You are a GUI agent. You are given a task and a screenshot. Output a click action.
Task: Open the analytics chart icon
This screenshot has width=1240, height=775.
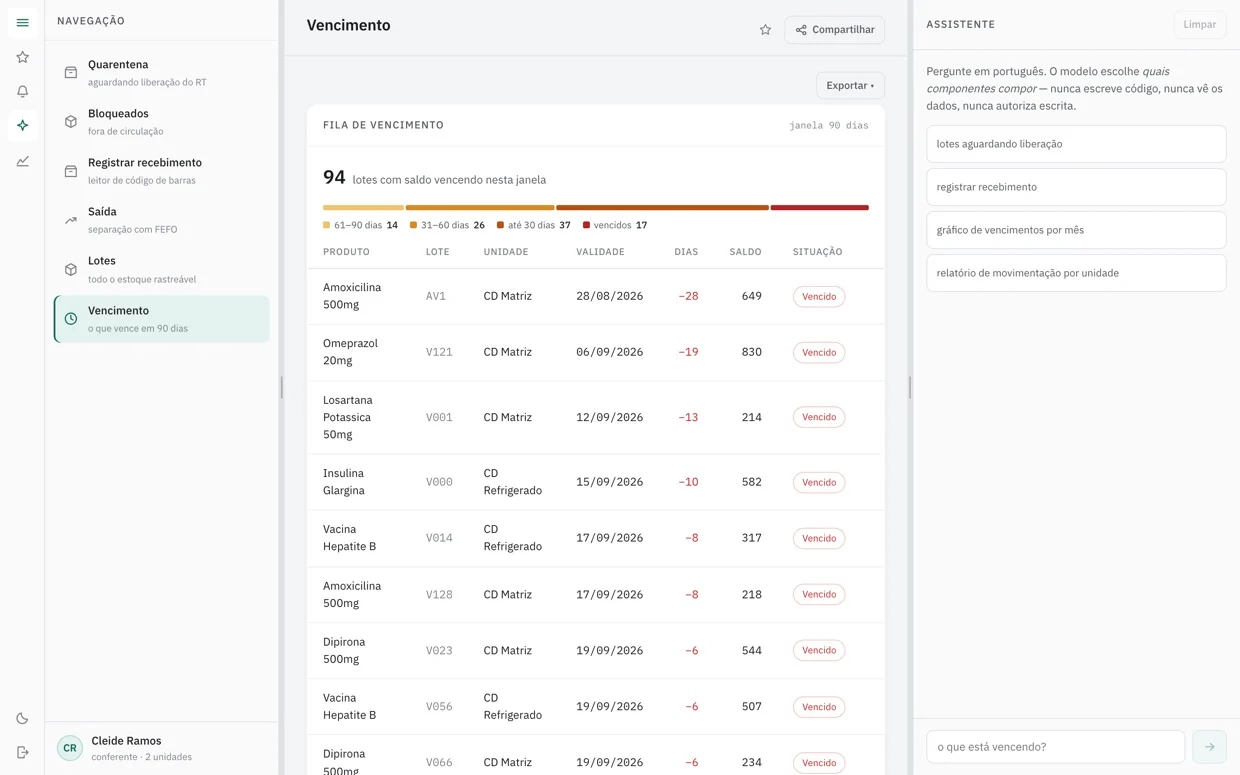22,161
